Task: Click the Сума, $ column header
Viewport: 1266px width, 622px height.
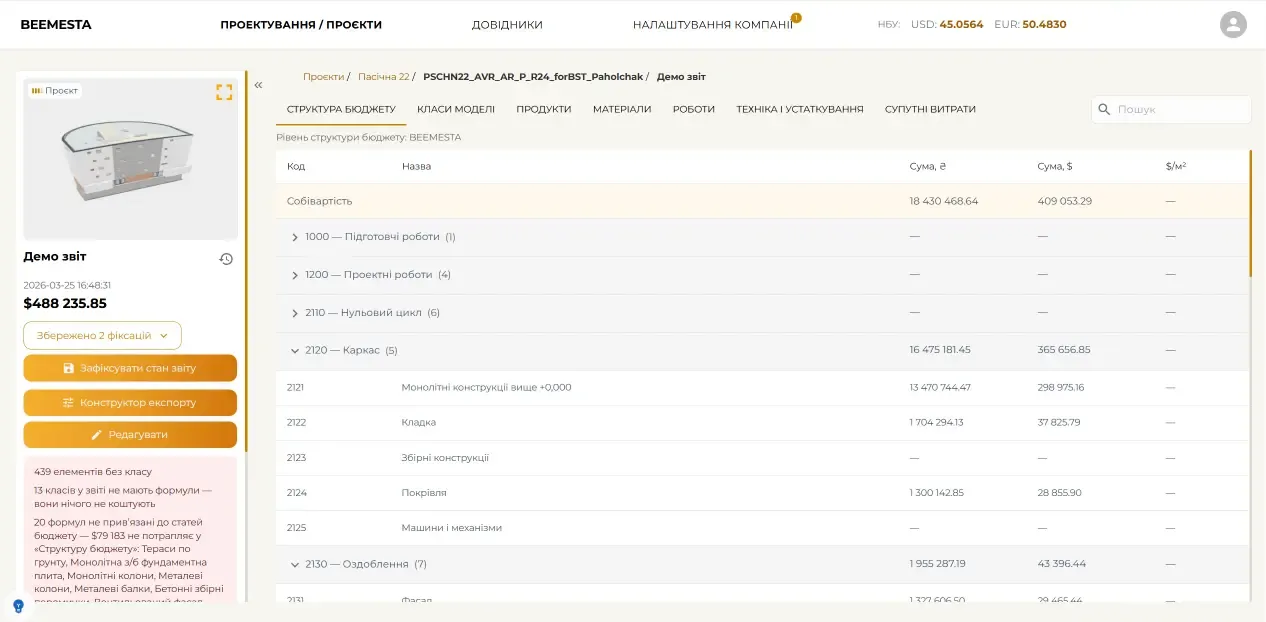Action: (1055, 166)
